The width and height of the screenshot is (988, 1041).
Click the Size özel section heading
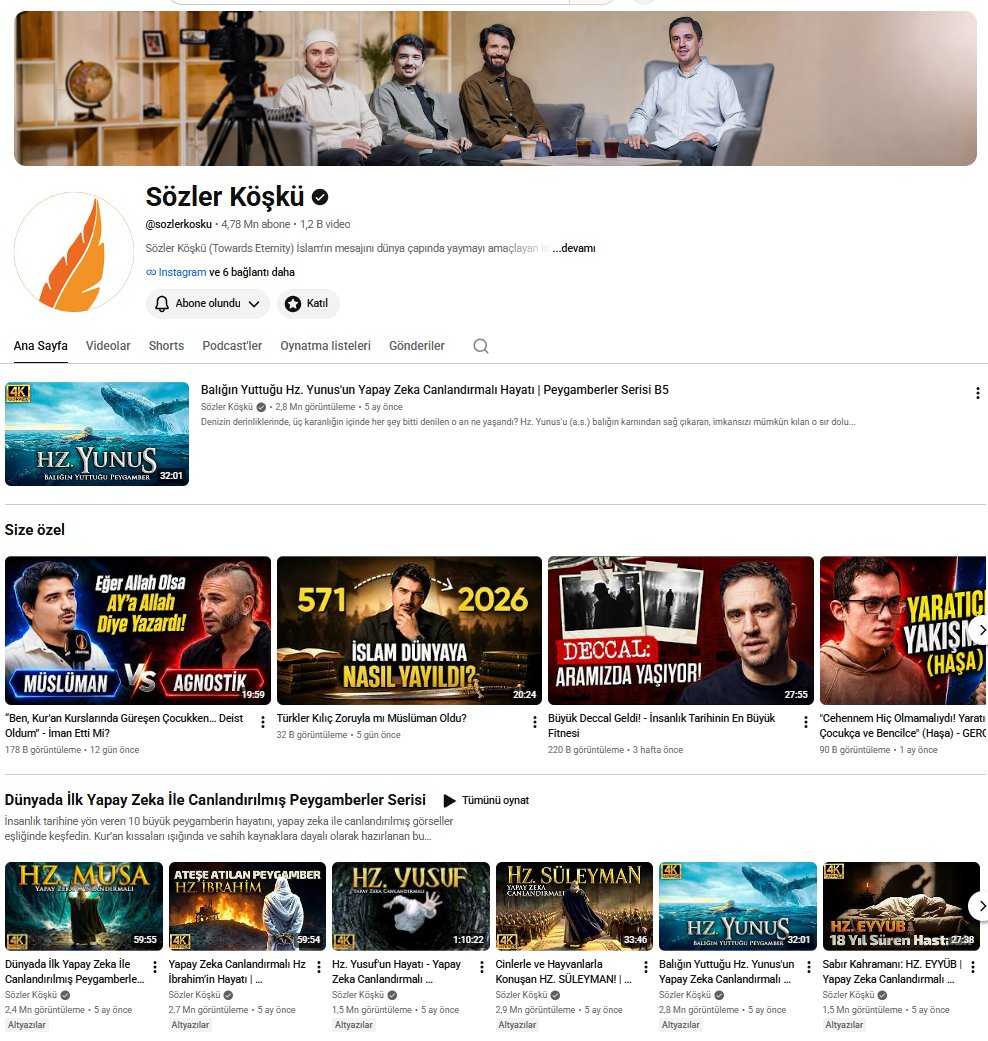[35, 530]
